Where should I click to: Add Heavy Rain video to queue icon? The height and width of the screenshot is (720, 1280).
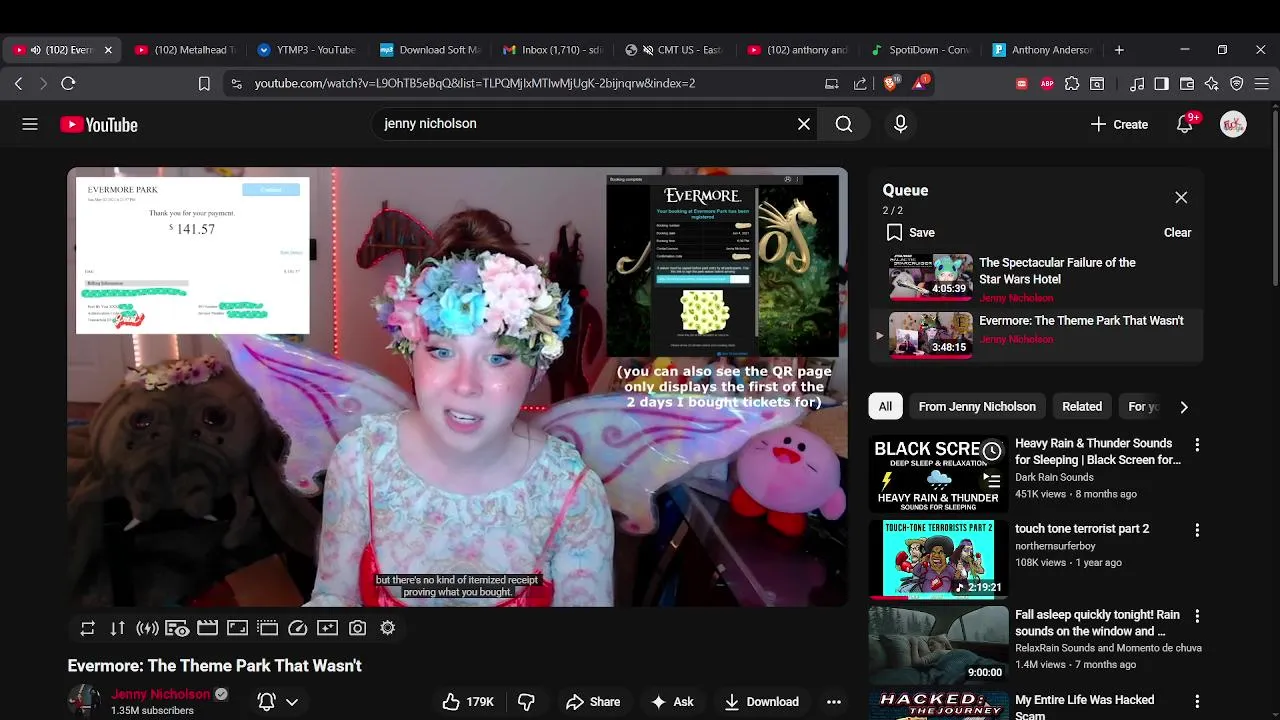point(991,480)
